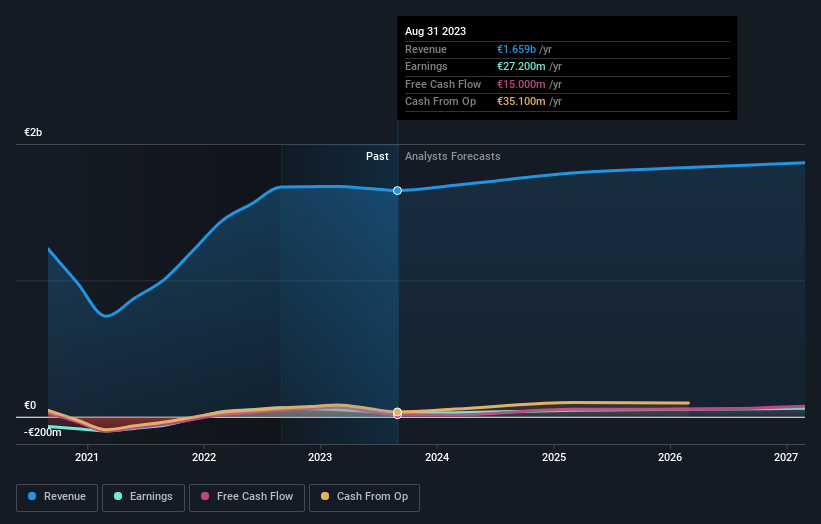Click the 2027 x-axis label
This screenshot has width=821, height=524.
[786, 457]
